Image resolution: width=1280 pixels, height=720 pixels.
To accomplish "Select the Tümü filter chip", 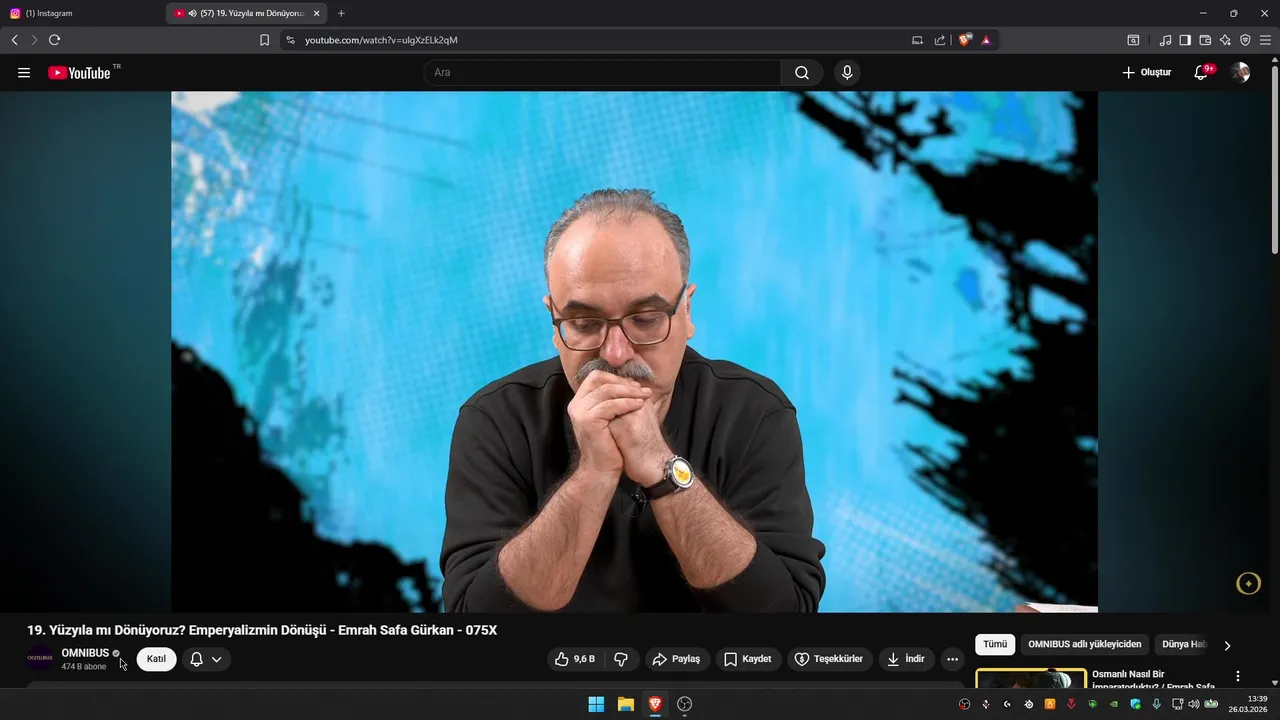I will [x=995, y=645].
